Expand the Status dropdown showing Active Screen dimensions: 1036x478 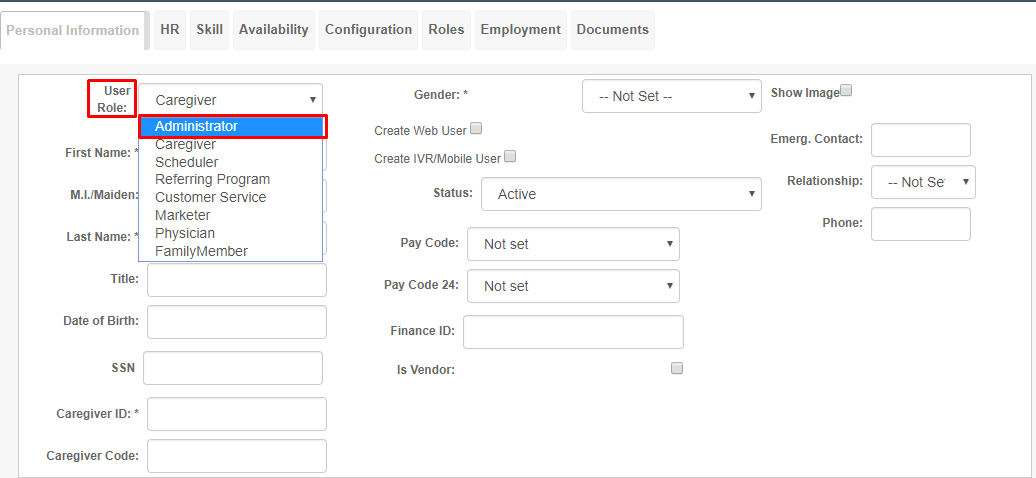pyautogui.click(x=621, y=194)
